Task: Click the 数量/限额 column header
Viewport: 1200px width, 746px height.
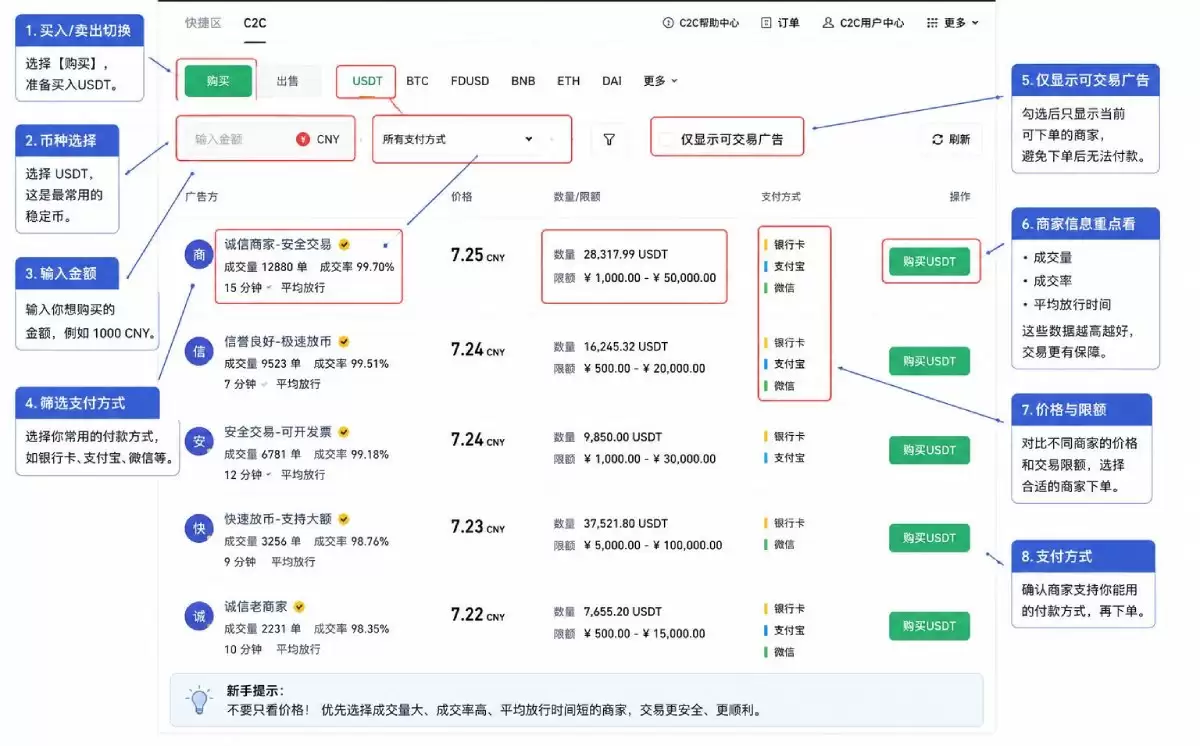Action: pyautogui.click(x=577, y=197)
